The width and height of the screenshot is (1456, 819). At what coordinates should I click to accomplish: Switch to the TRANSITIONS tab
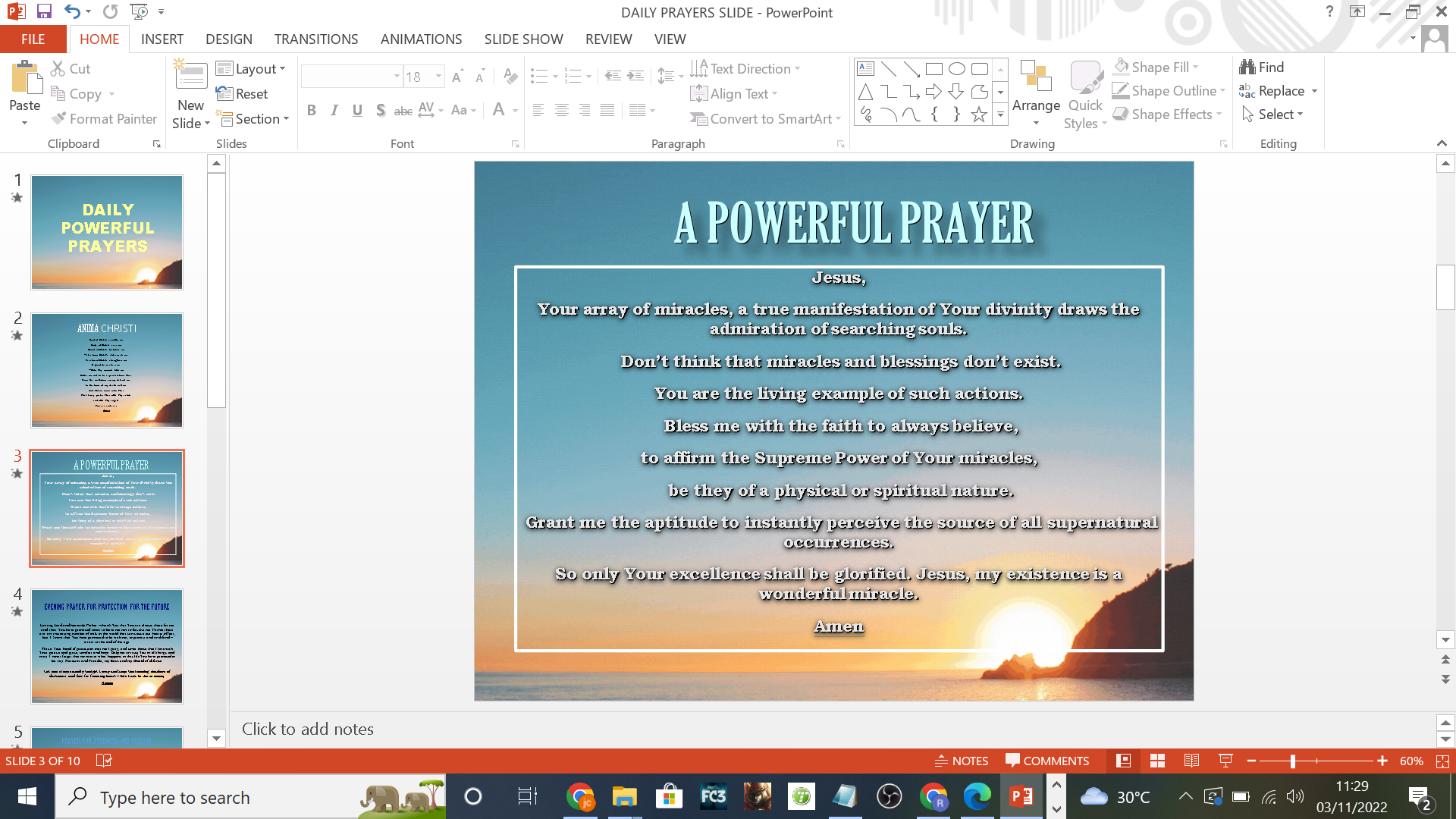coord(316,39)
